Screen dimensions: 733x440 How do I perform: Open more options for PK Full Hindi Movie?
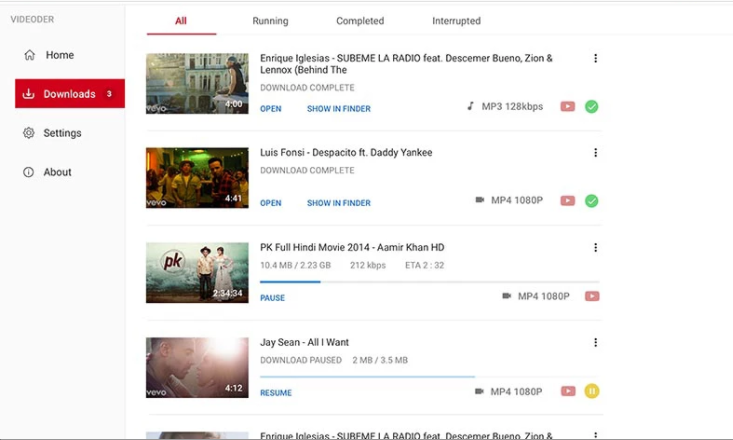(596, 247)
